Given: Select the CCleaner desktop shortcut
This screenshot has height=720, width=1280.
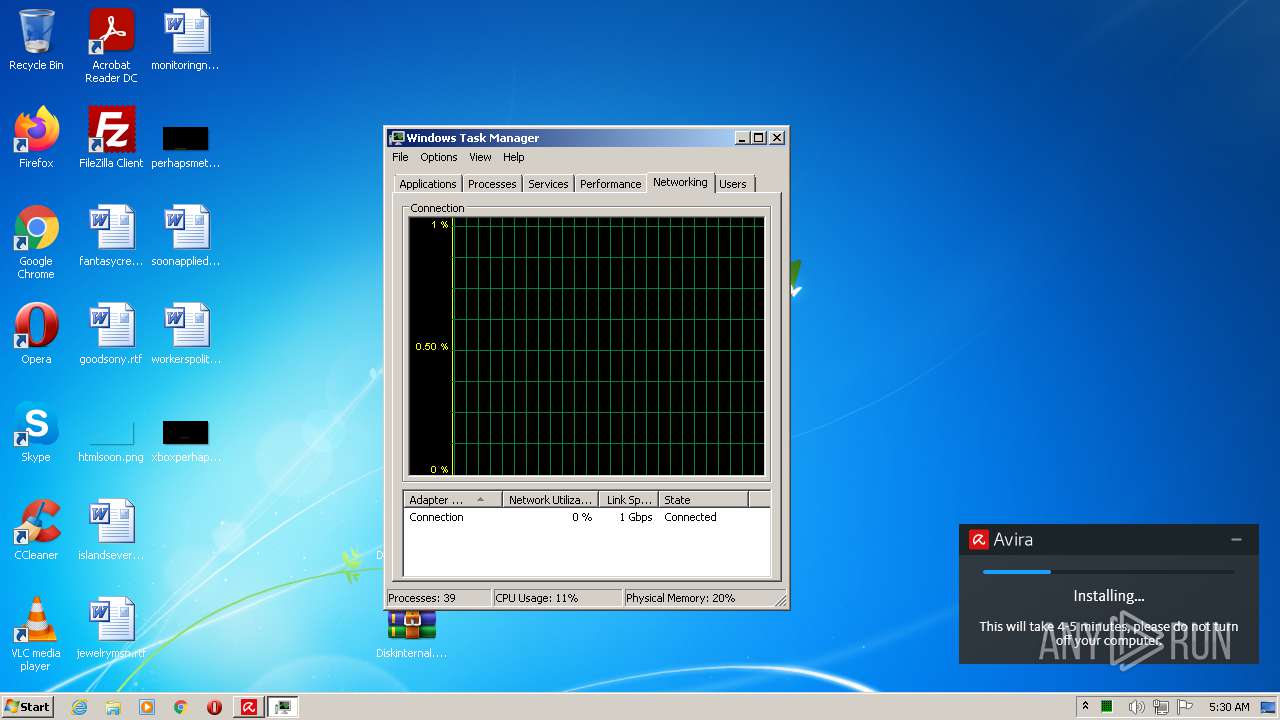Looking at the screenshot, I should (36, 530).
